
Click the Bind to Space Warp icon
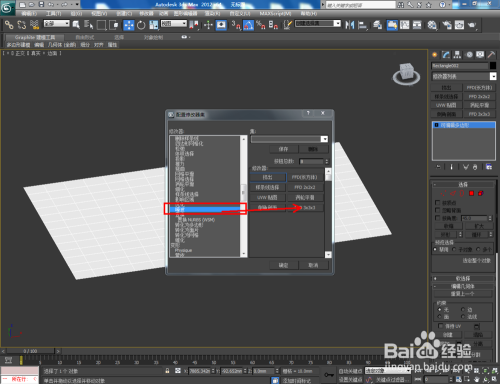pos(34,25)
